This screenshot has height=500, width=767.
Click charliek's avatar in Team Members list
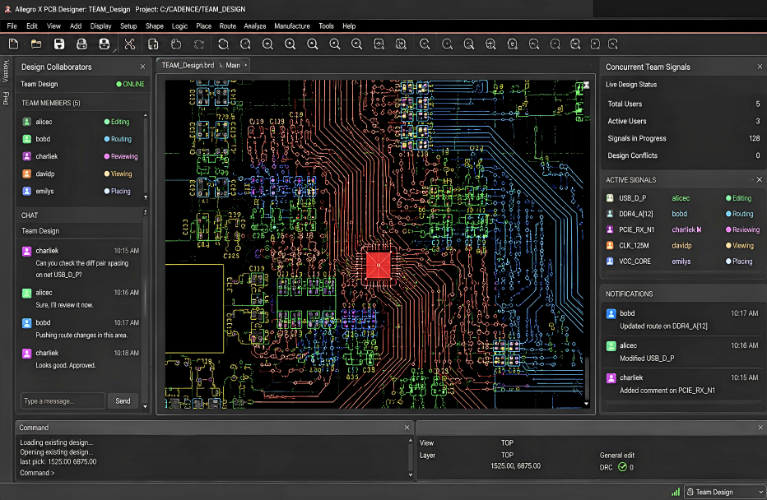point(27,157)
